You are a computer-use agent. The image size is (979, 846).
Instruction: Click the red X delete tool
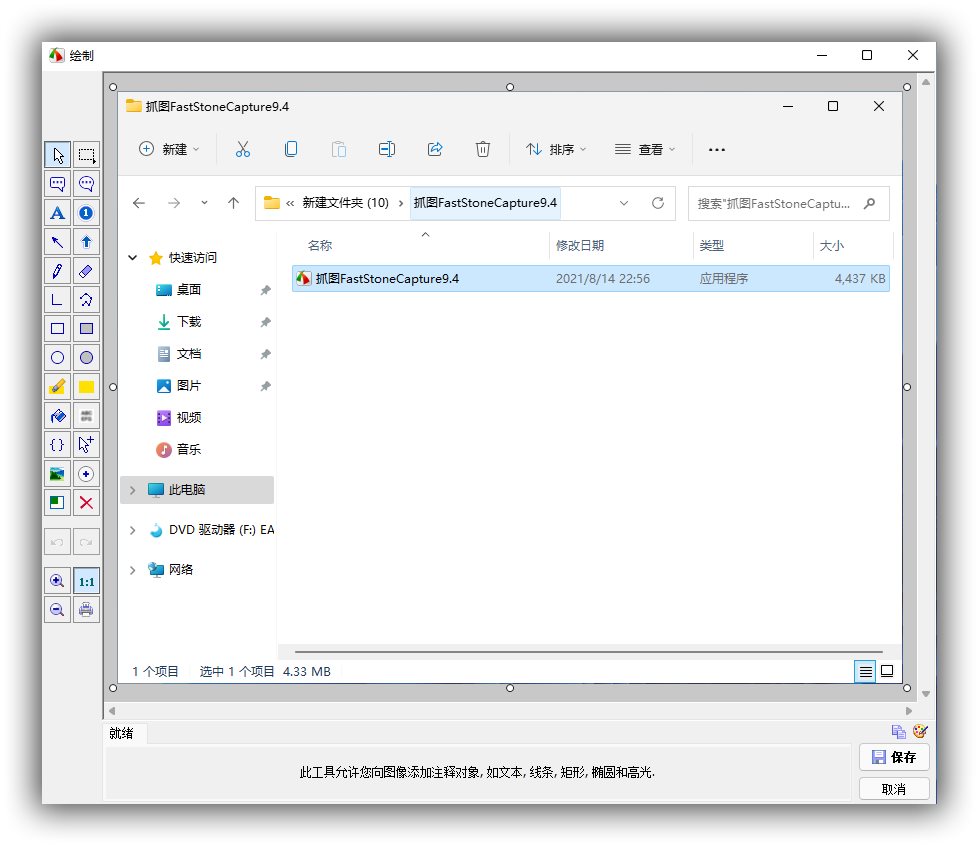86,503
